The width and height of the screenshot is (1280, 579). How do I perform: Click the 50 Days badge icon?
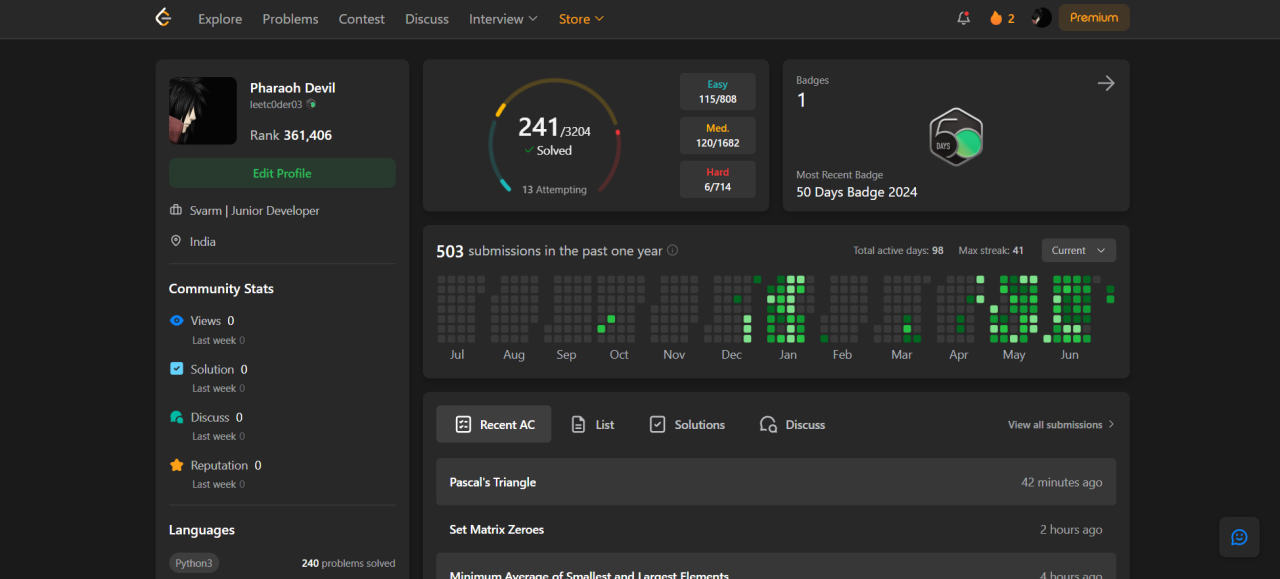pyautogui.click(x=956, y=137)
